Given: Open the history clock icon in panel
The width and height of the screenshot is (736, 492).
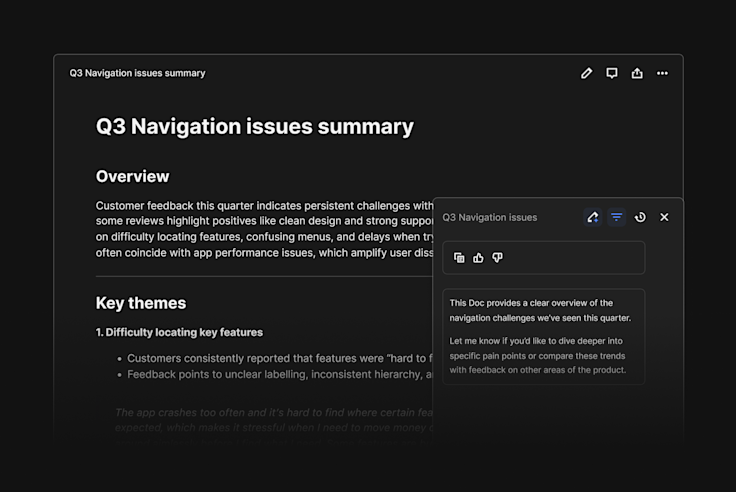Looking at the screenshot, I should 640,217.
